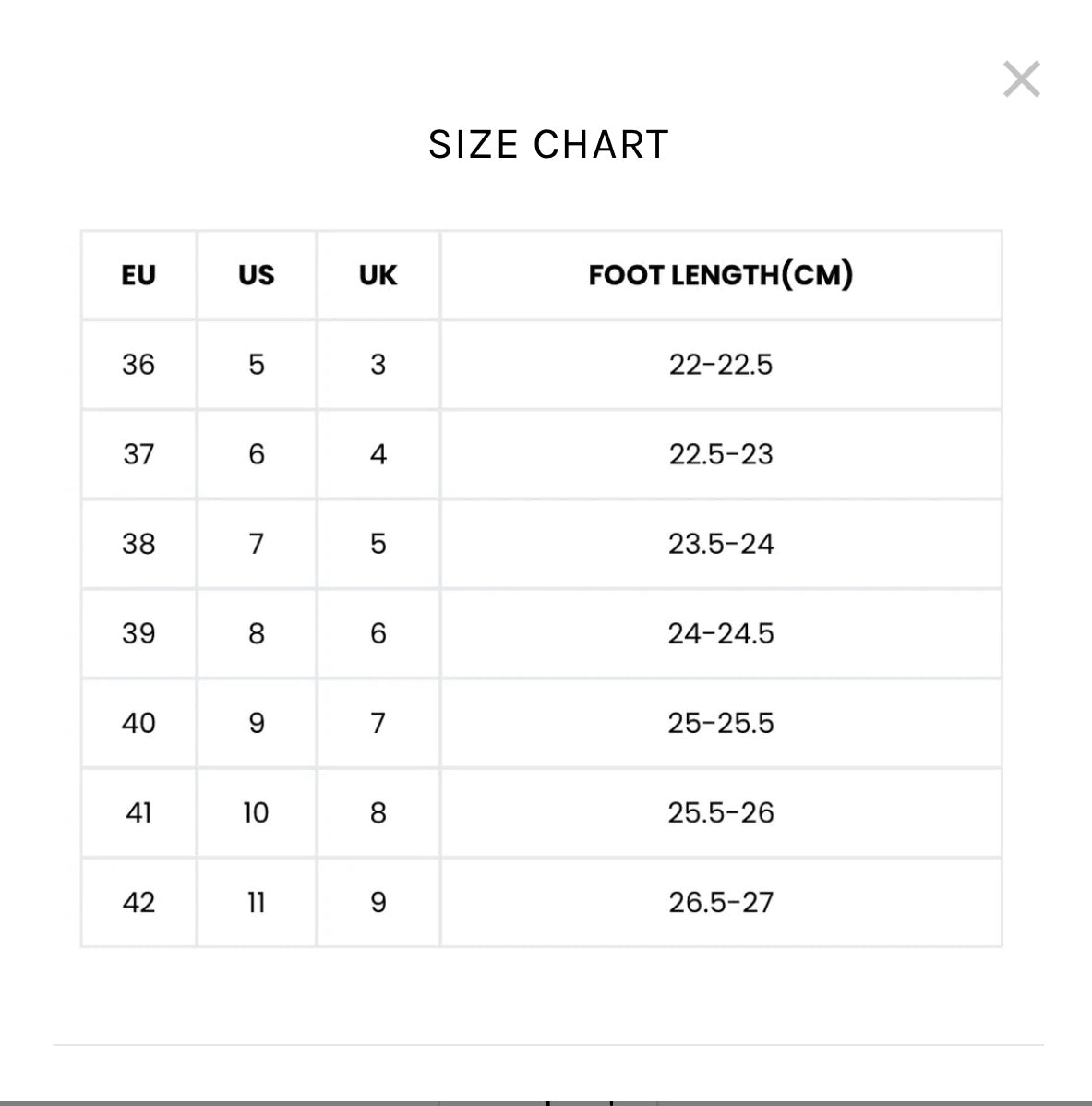Image resolution: width=1092 pixels, height=1106 pixels.
Task: Click the SIZE CHART title
Action: point(548,145)
